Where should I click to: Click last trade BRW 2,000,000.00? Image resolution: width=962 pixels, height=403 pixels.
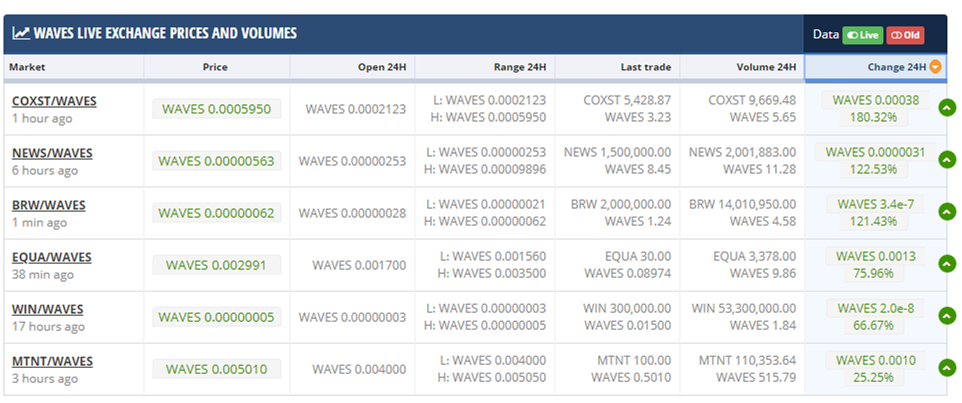point(621,204)
